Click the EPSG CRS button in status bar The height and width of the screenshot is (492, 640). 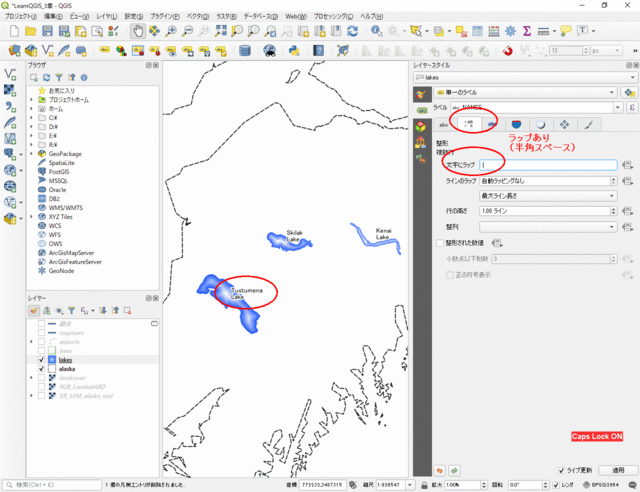click(600, 485)
